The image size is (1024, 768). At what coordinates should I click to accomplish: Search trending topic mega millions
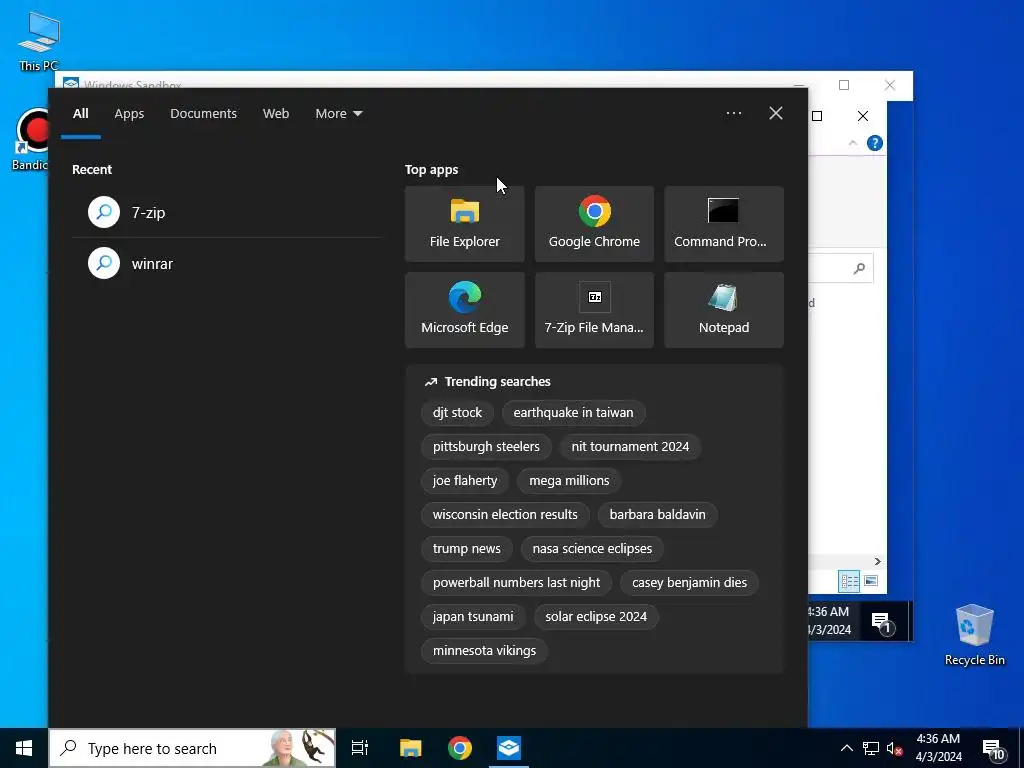tap(569, 481)
